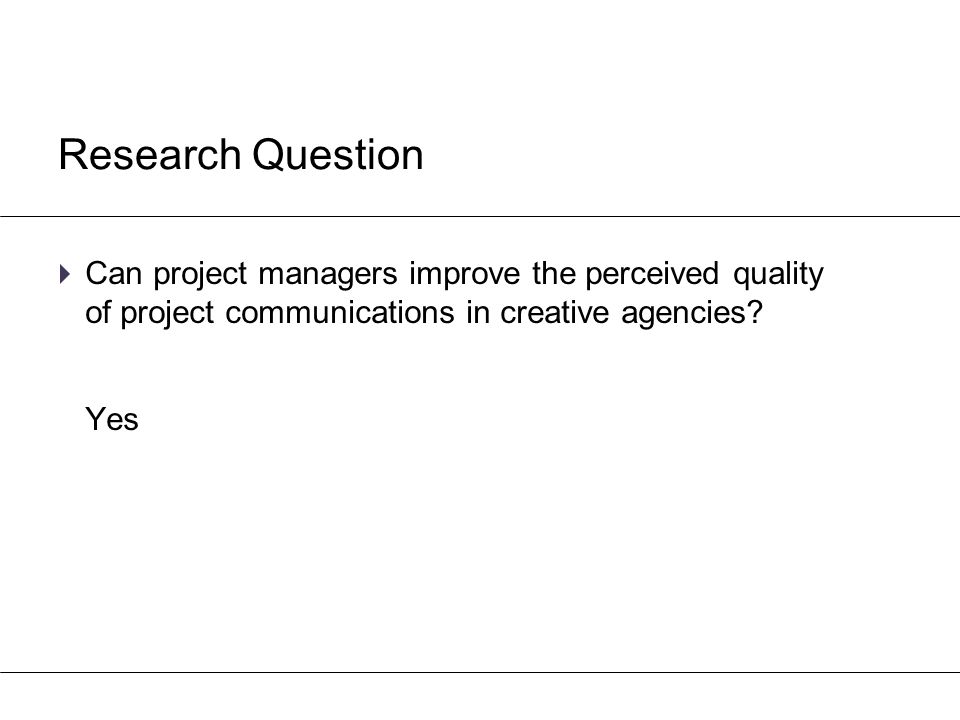Click the word 'managers' in the bullet
Screen dimensions: 960x720
328,274
